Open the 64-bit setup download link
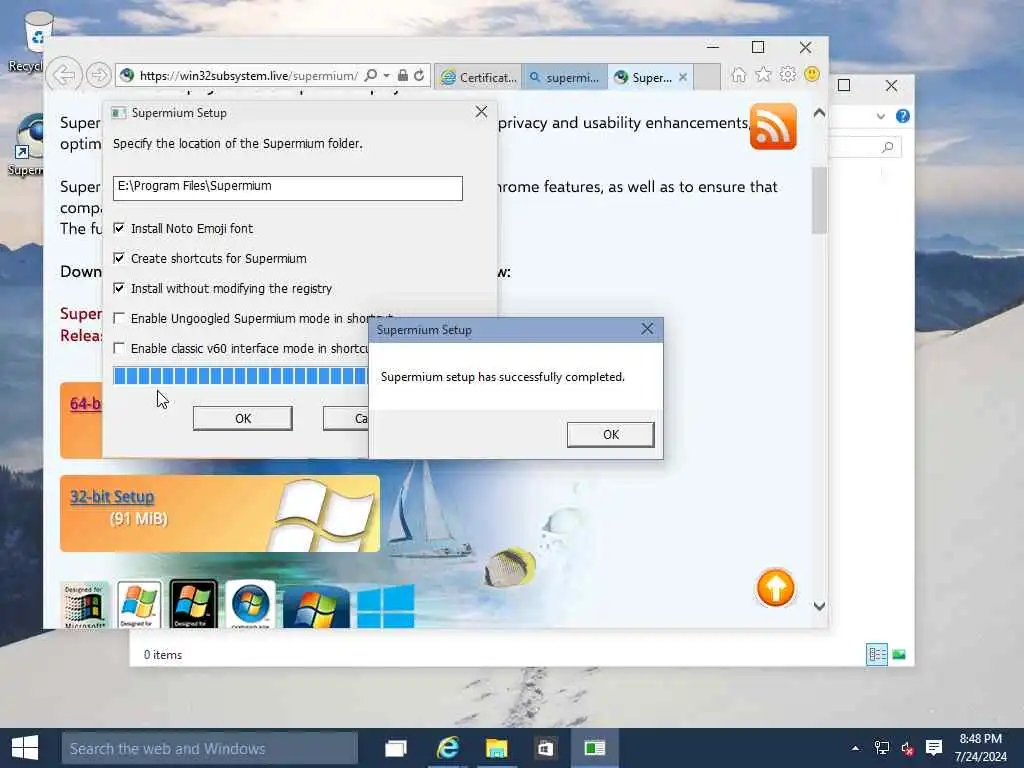Viewport: 1024px width, 768px height. pos(86,404)
